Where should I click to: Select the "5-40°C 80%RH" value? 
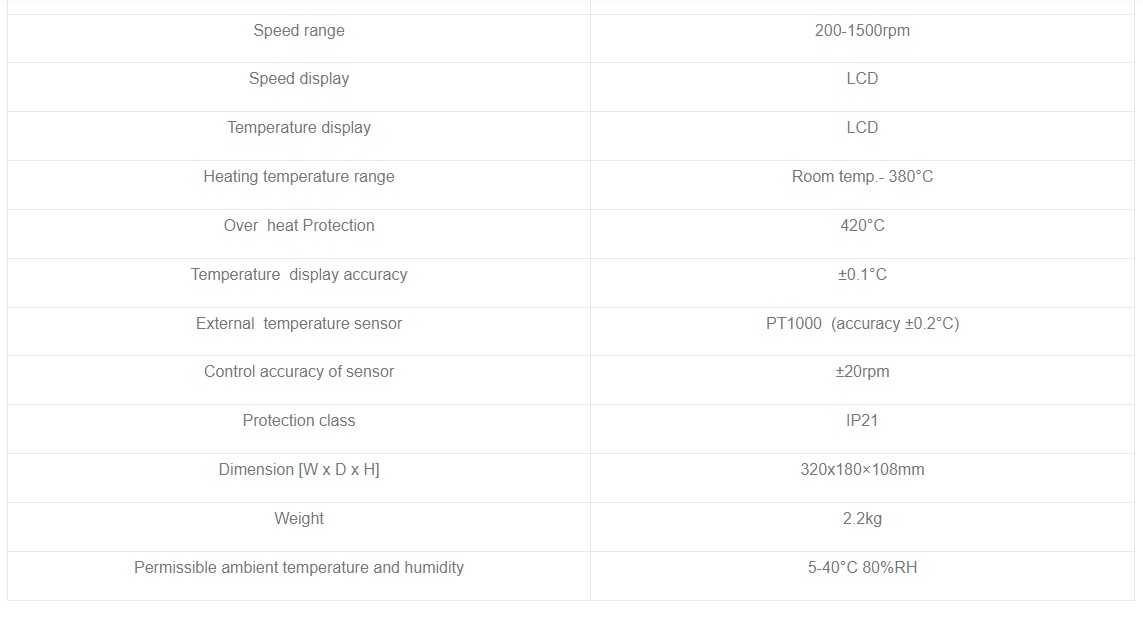coord(862,568)
